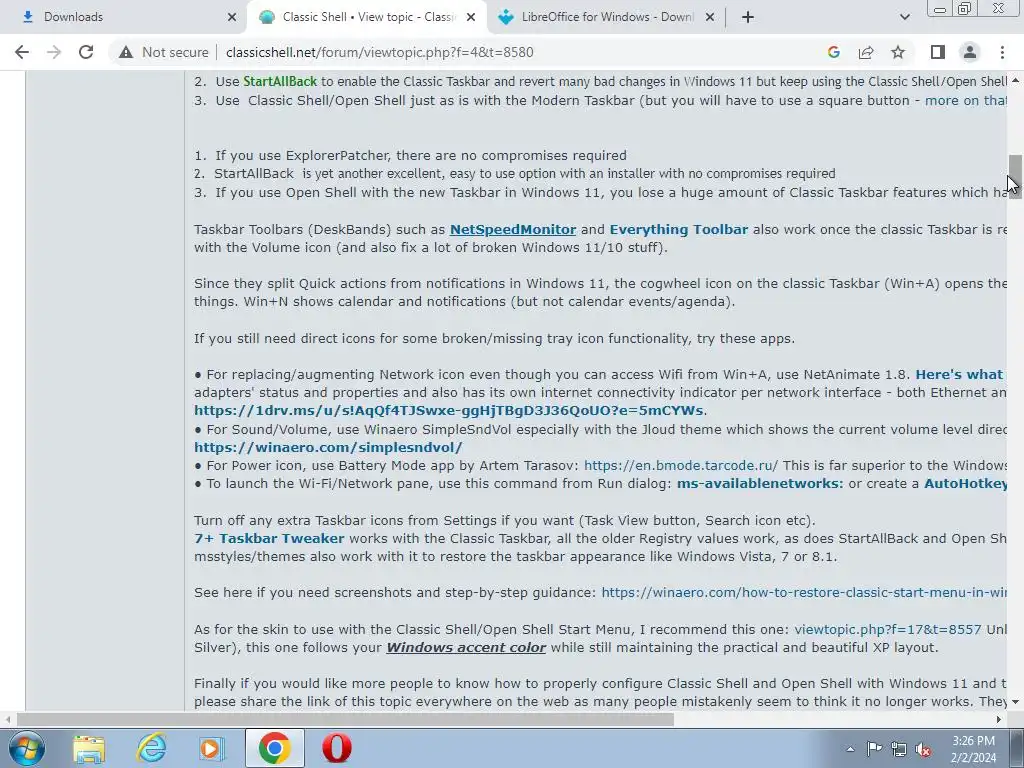The image size is (1024, 768).
Task: Close the Downloads tab
Action: coord(232,17)
